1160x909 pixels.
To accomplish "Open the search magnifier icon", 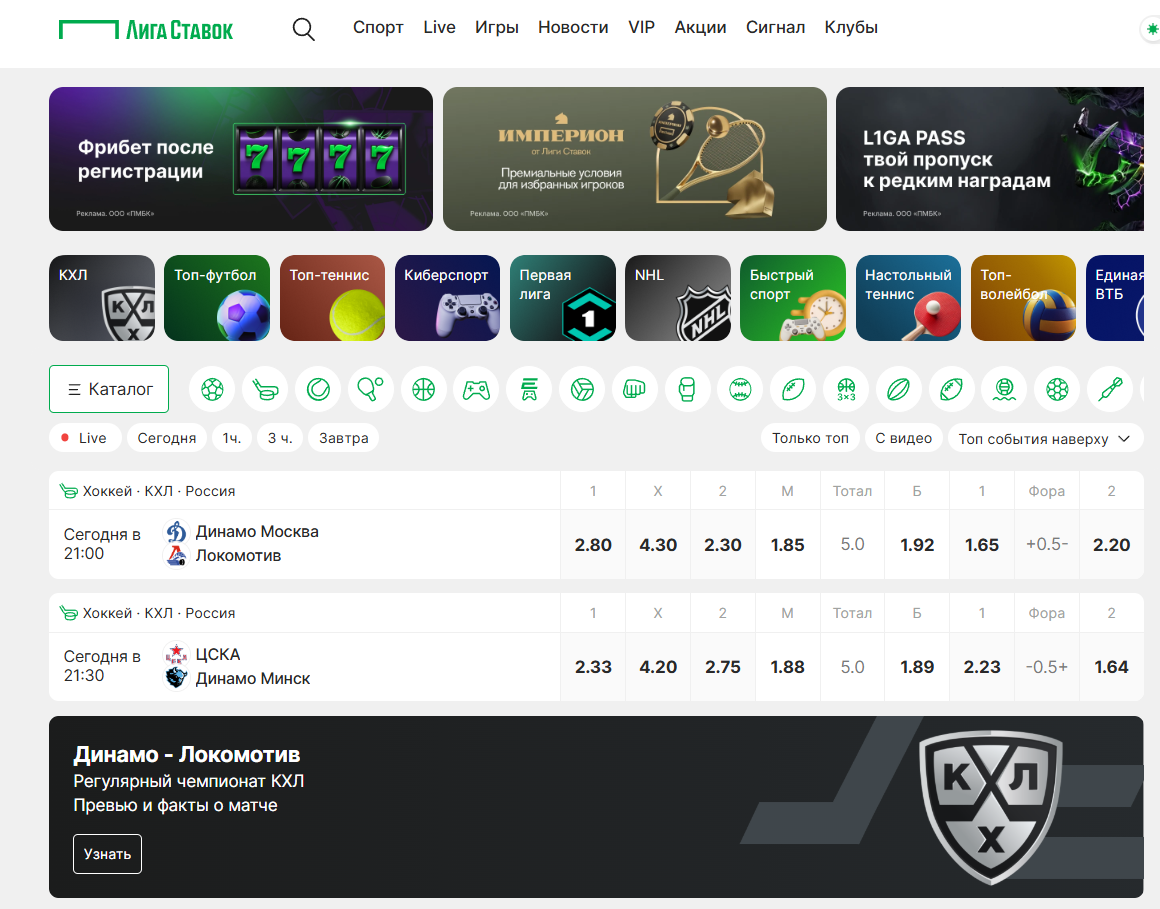I will click(x=303, y=29).
